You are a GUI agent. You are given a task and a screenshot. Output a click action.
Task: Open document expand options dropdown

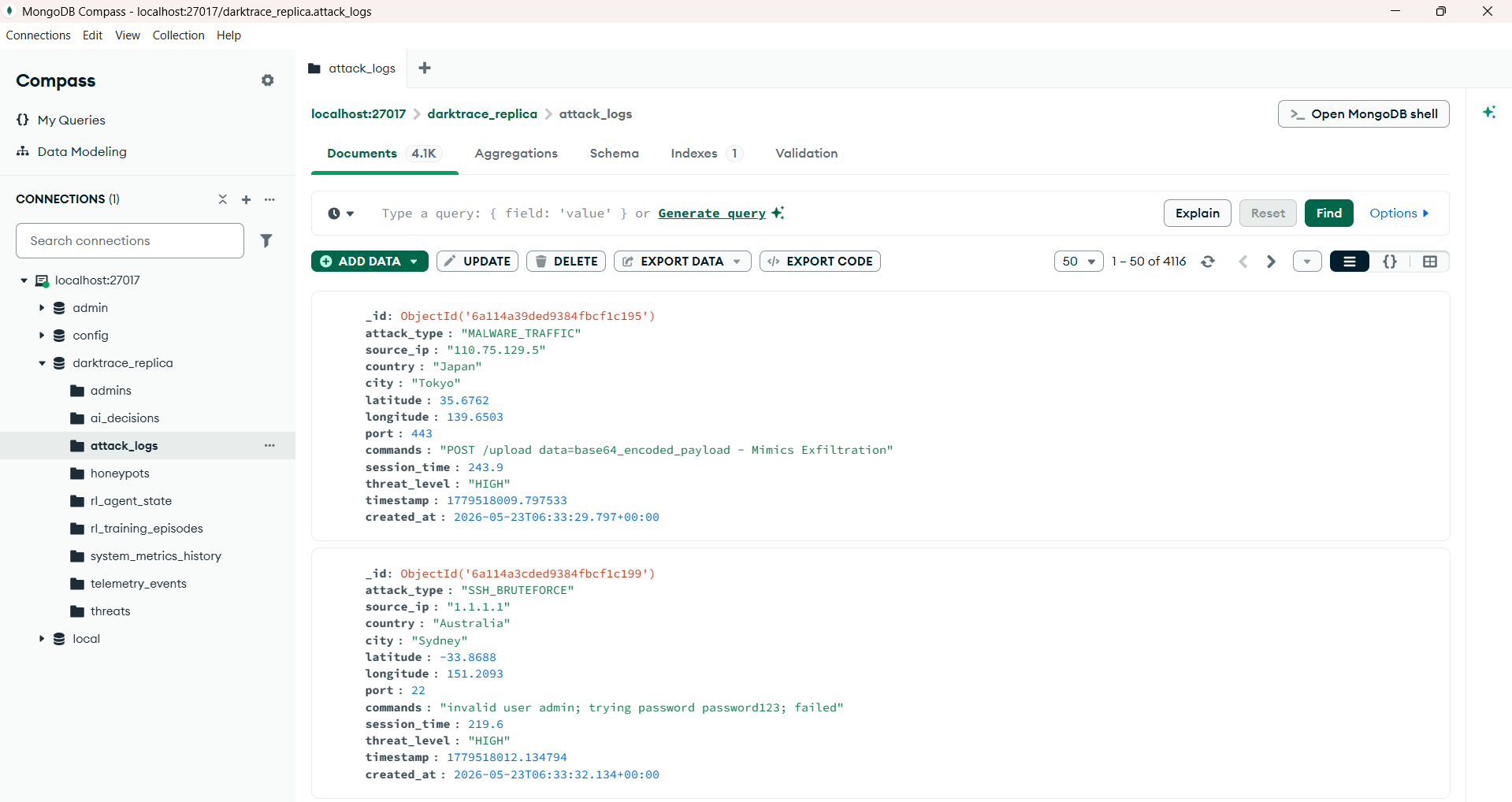click(1307, 262)
